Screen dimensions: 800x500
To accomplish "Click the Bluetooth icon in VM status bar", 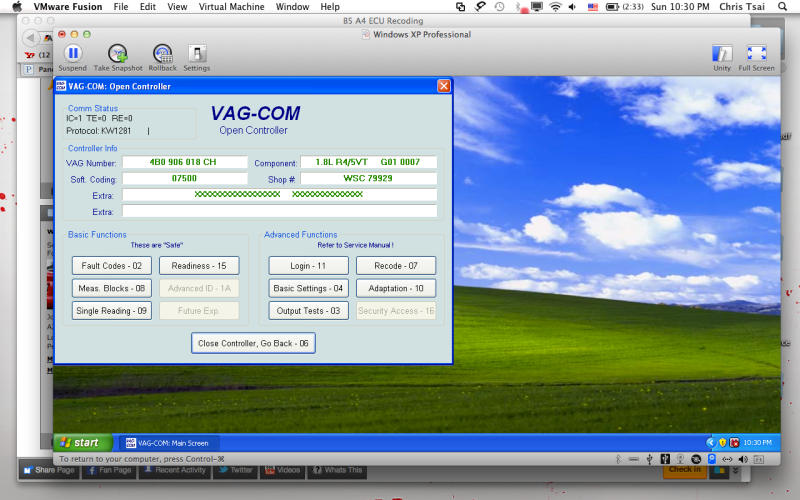I will tap(618, 459).
